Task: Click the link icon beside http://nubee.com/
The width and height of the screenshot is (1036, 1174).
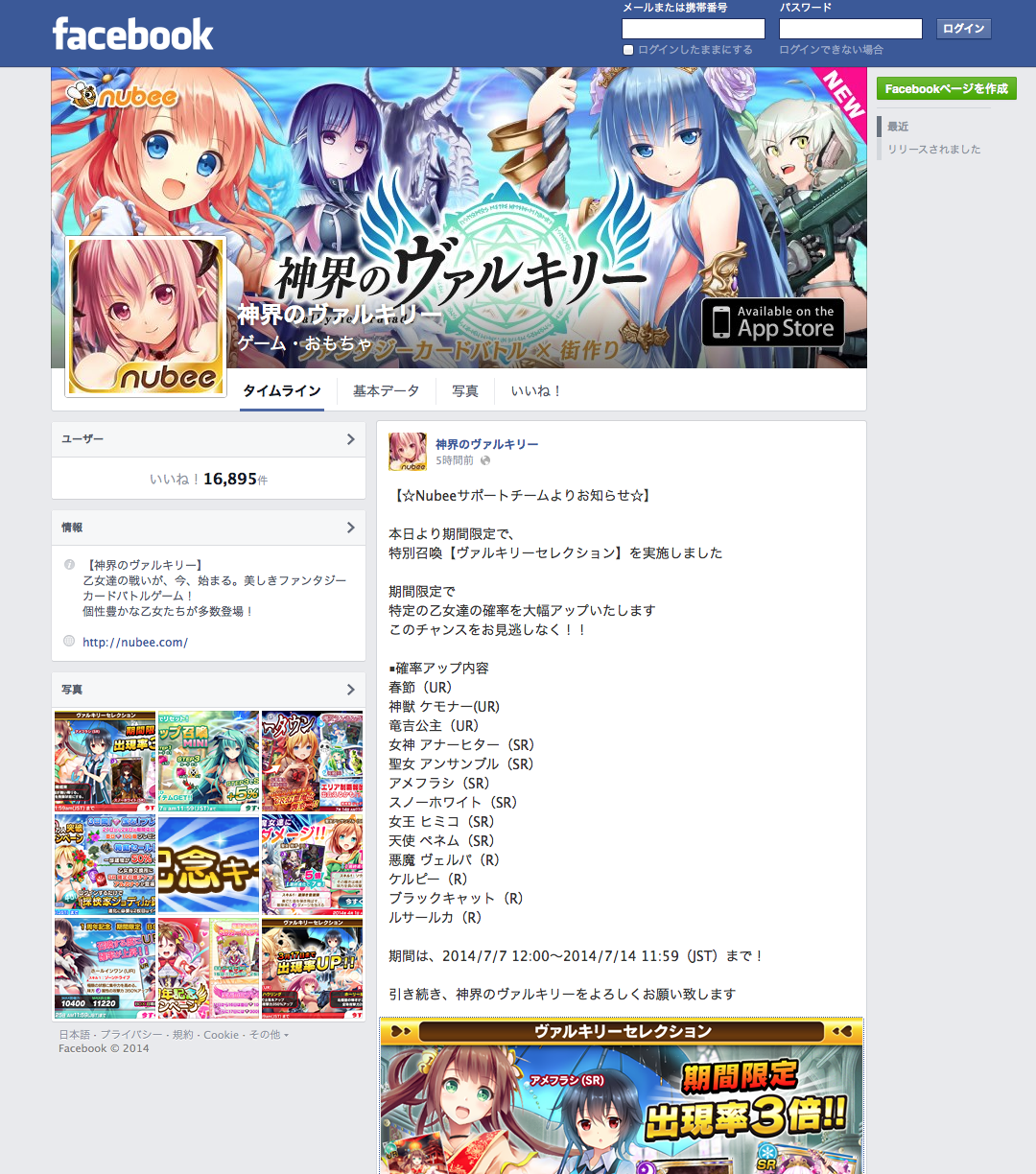Action: (69, 641)
